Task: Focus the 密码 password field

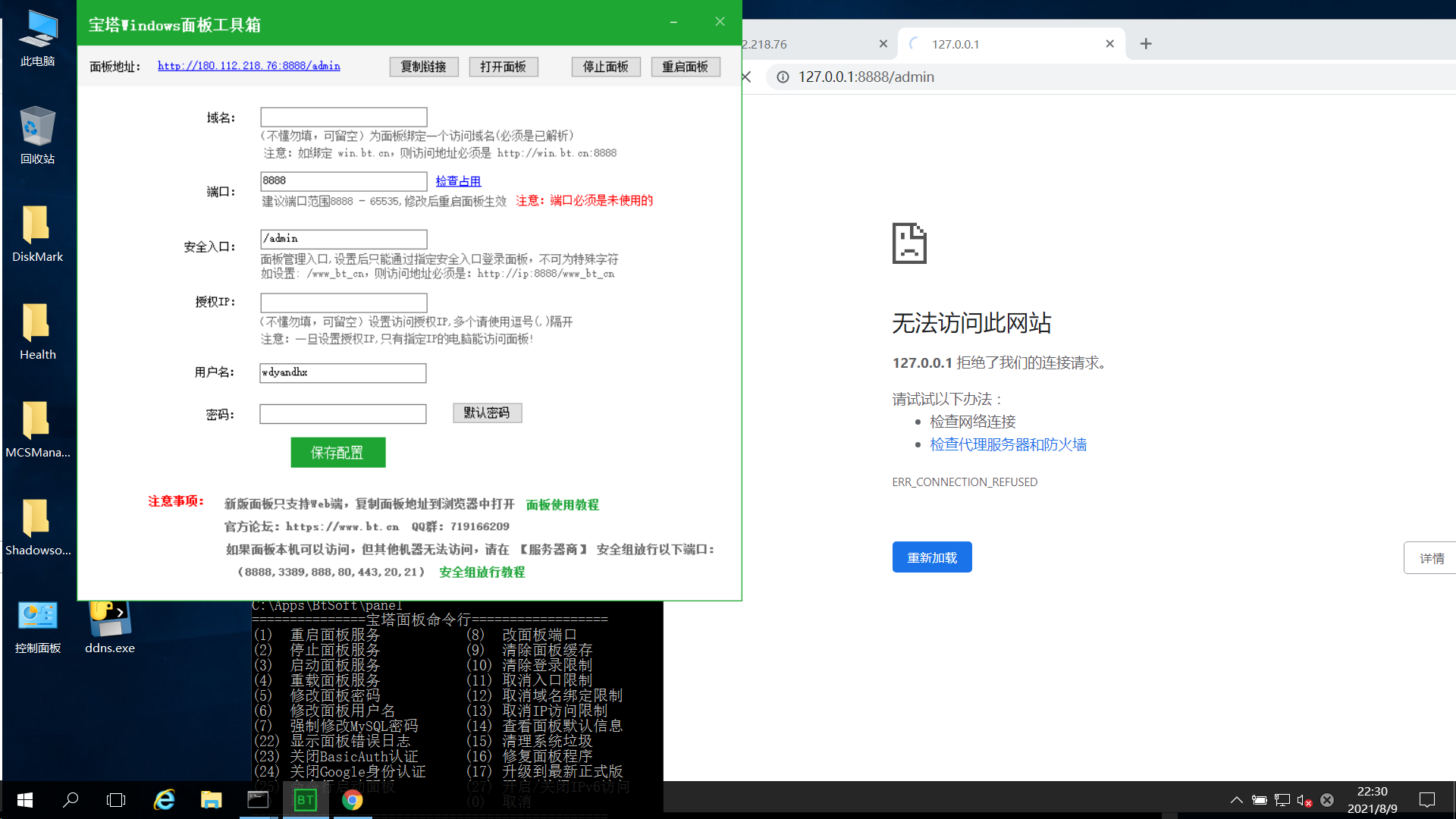Action: point(343,413)
